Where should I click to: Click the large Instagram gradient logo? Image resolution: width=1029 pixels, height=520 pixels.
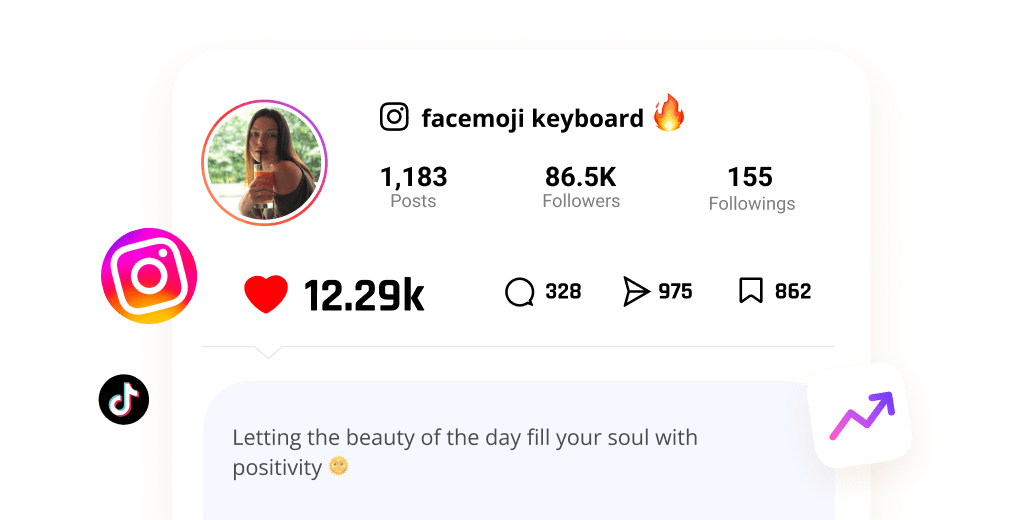[x=149, y=276]
